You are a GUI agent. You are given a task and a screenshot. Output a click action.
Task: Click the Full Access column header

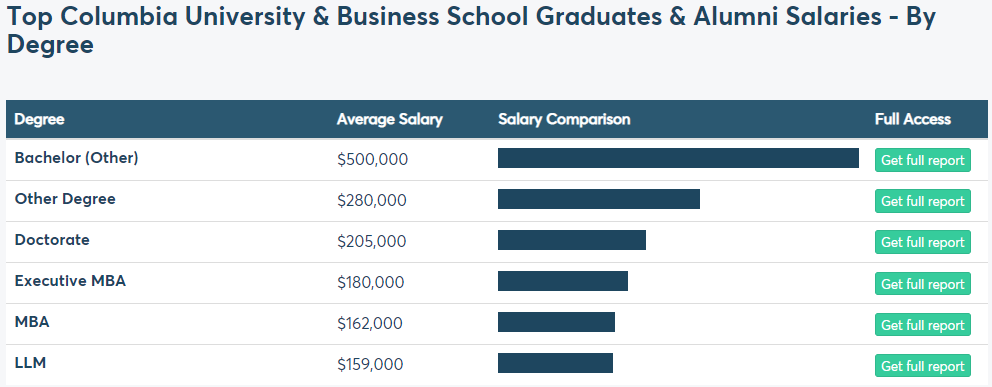(913, 120)
